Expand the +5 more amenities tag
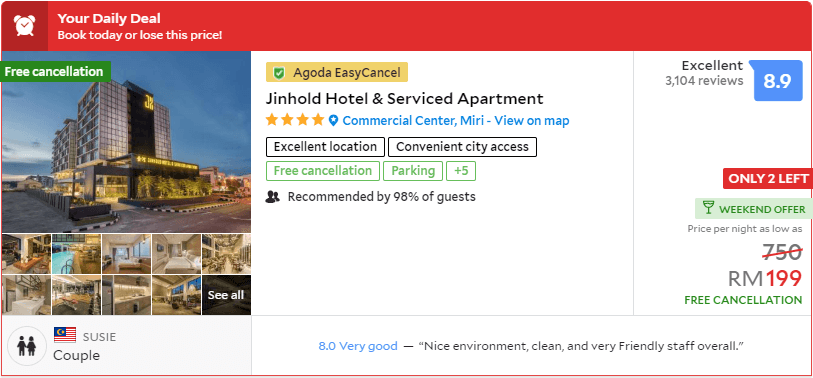 pos(461,171)
